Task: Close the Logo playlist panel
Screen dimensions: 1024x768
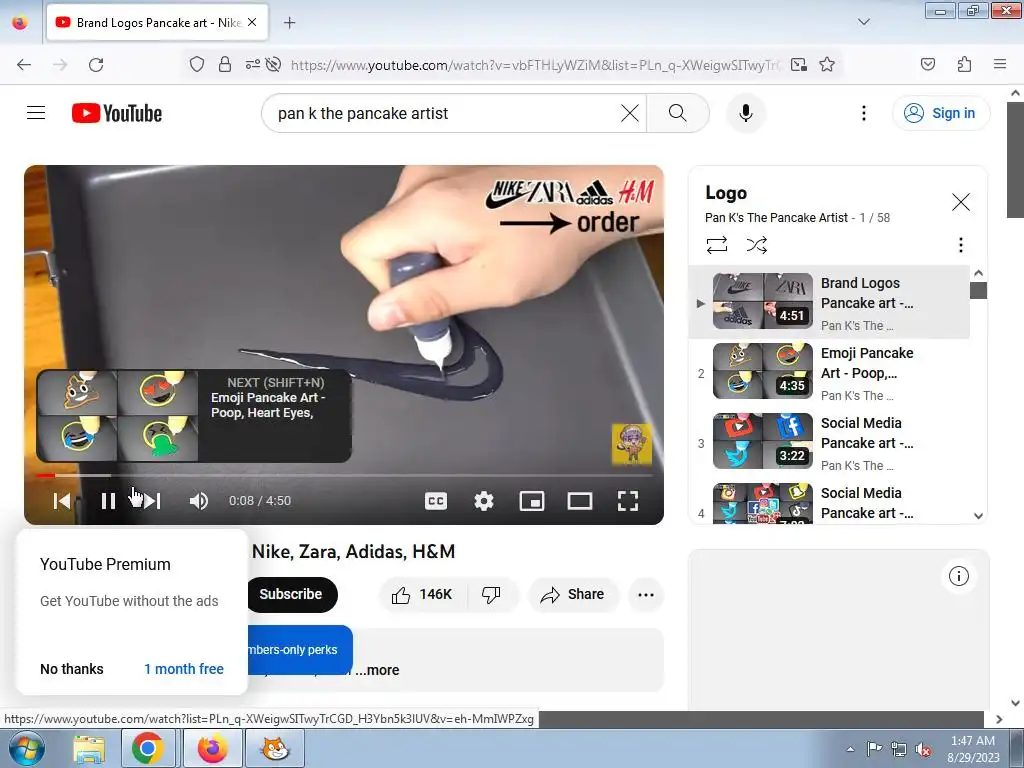Action: (x=960, y=202)
